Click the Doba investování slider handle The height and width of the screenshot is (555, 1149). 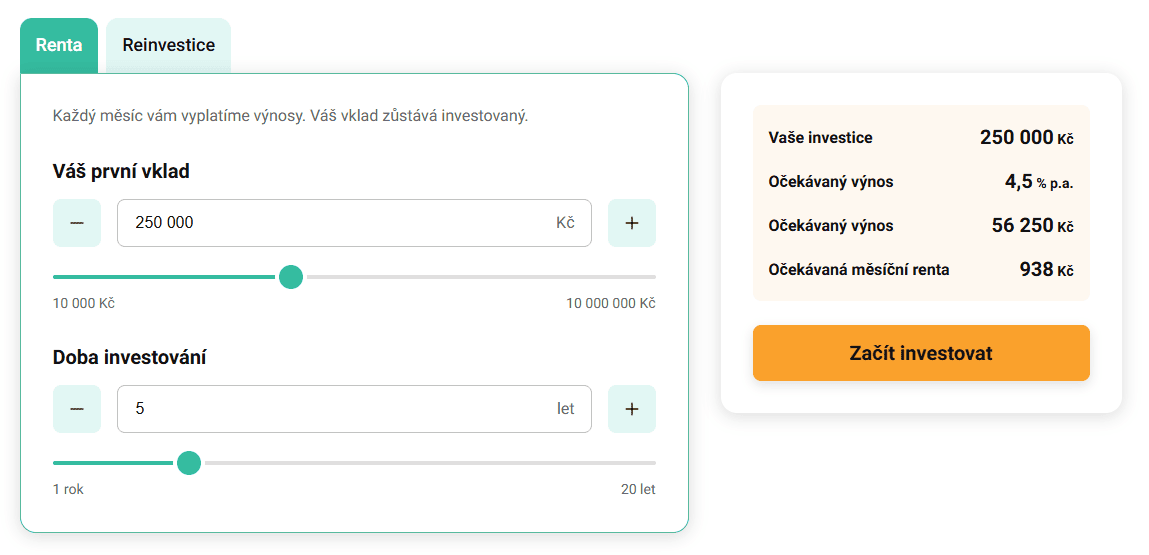[189, 463]
